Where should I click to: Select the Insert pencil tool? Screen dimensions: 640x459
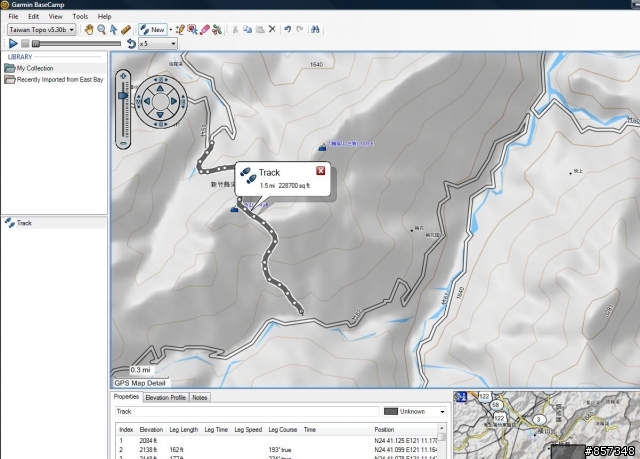tap(180, 29)
